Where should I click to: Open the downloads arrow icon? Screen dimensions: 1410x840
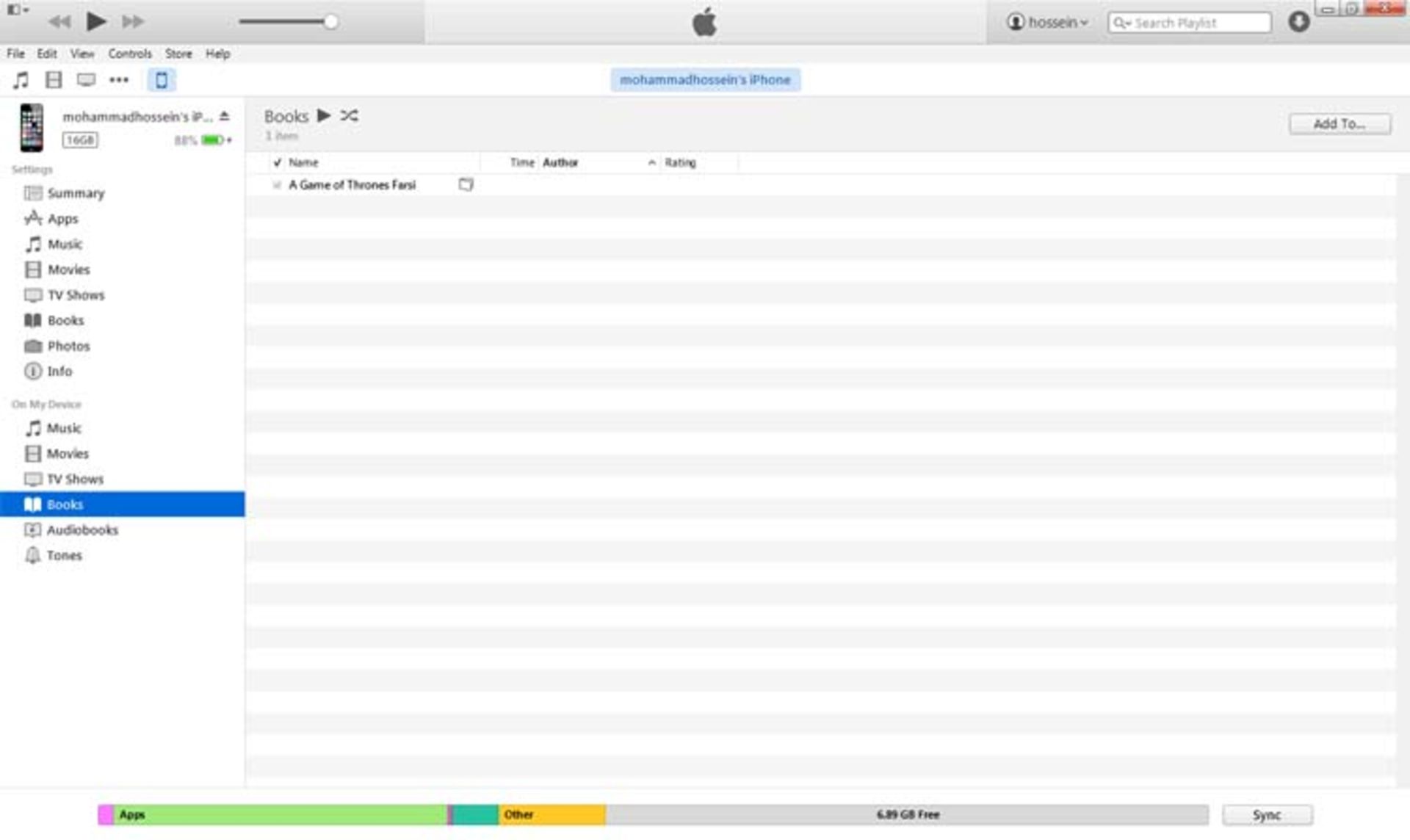coord(1298,22)
